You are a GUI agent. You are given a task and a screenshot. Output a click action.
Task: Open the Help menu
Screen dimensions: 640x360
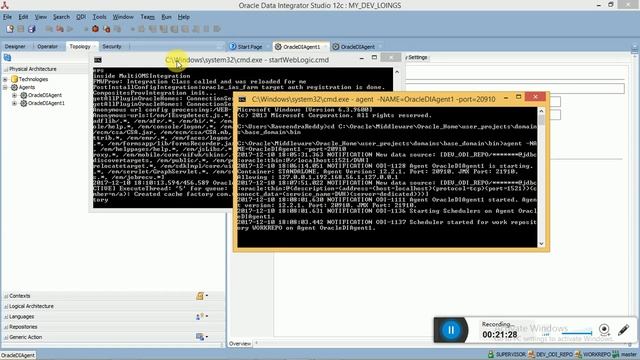point(184,17)
